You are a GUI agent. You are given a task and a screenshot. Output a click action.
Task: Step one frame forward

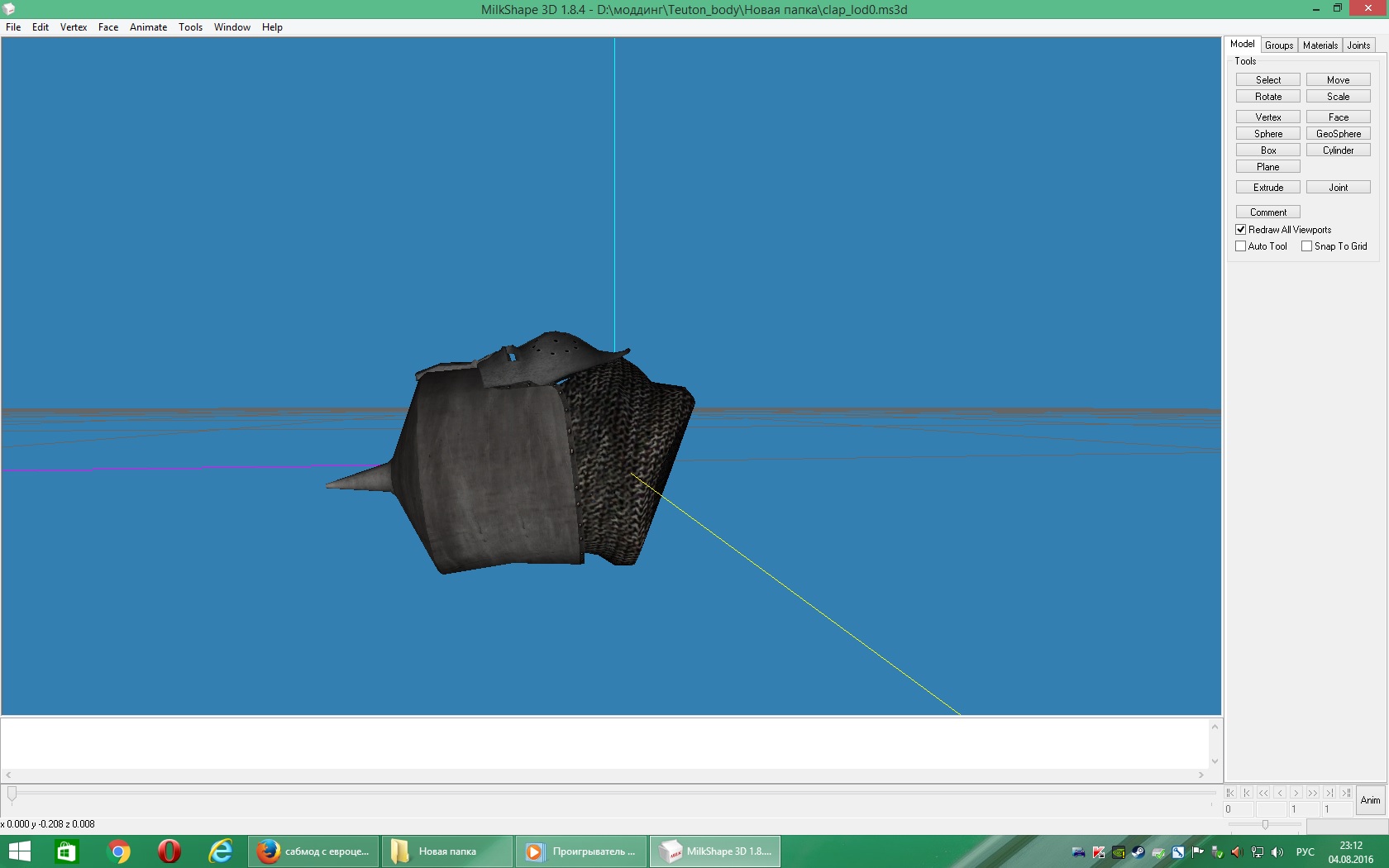coord(1296,793)
